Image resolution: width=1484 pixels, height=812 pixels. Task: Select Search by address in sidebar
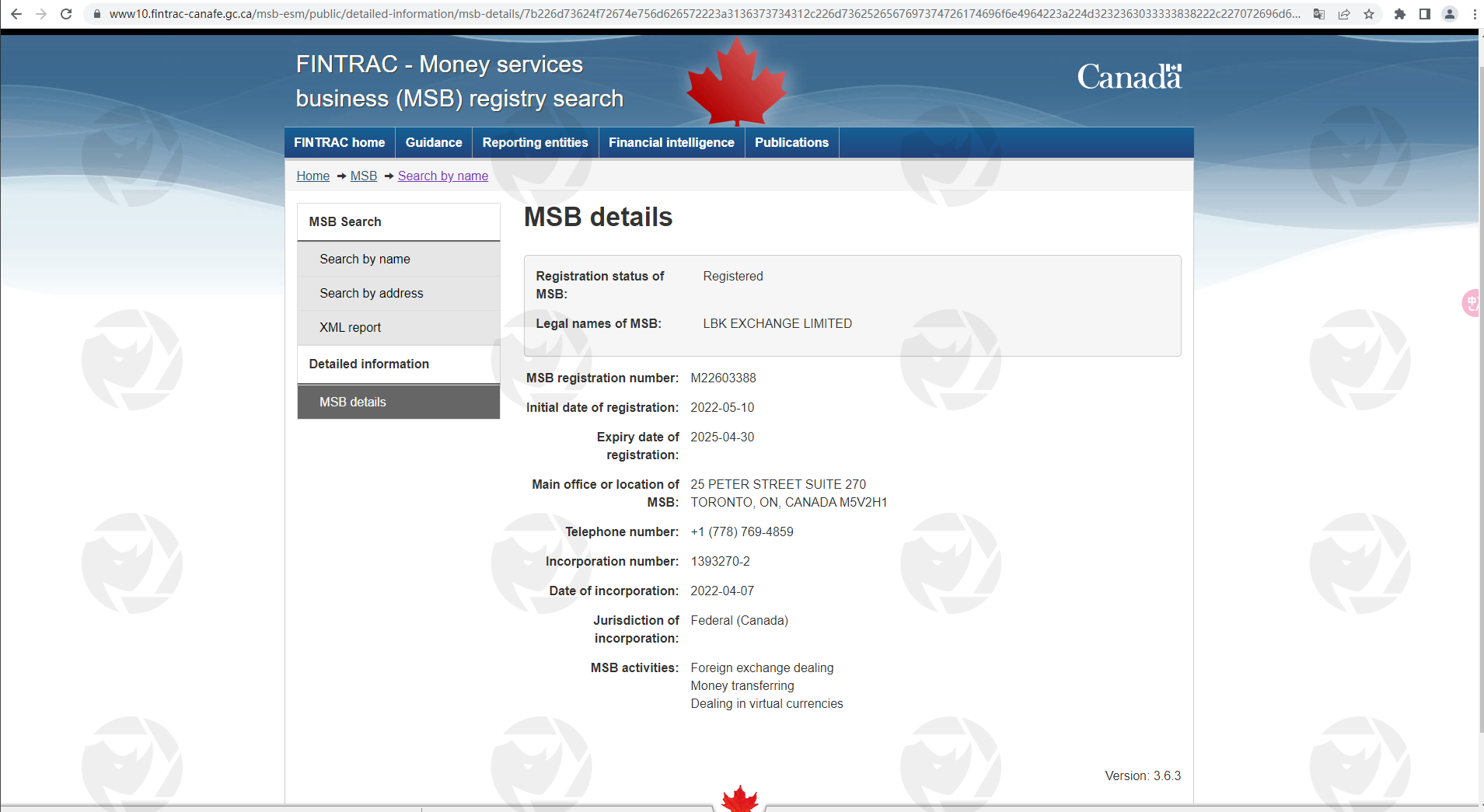point(372,294)
